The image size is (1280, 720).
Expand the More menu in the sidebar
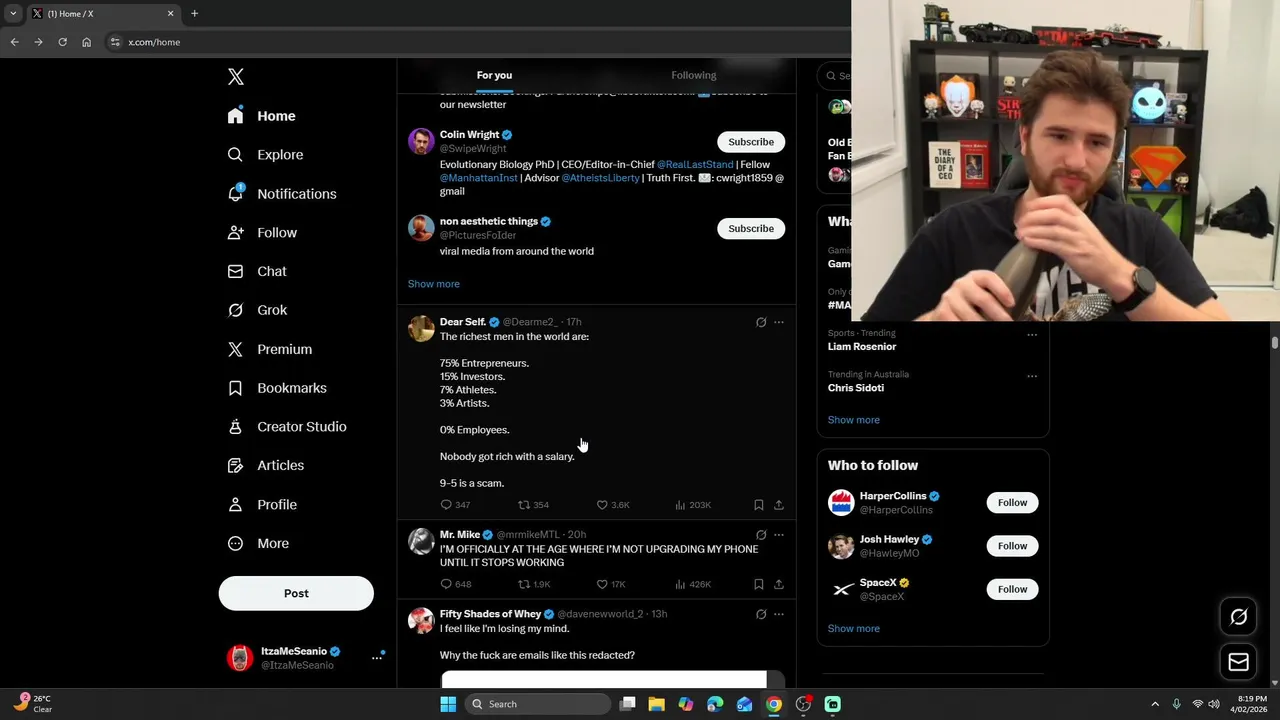258,543
